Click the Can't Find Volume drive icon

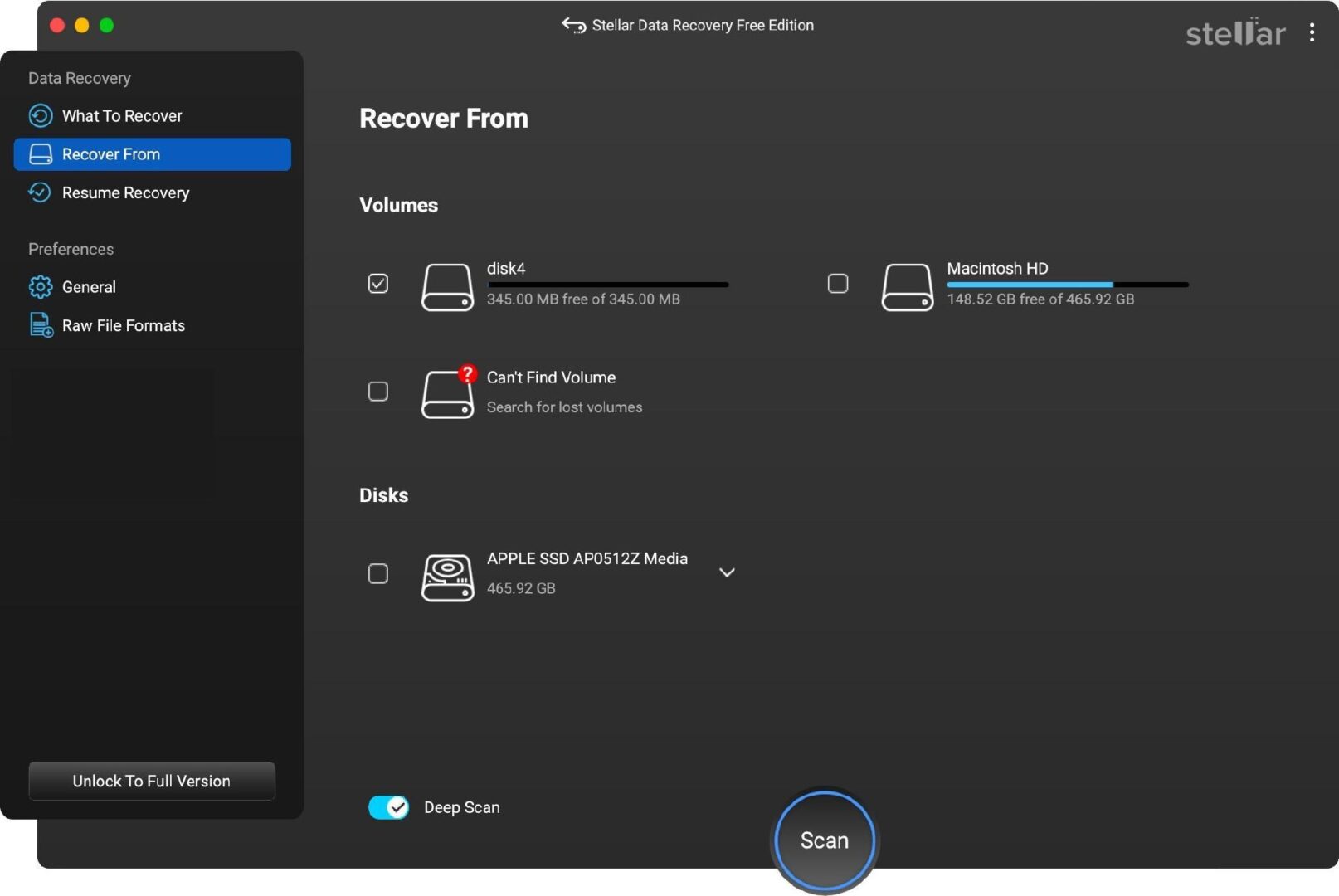pyautogui.click(x=447, y=393)
